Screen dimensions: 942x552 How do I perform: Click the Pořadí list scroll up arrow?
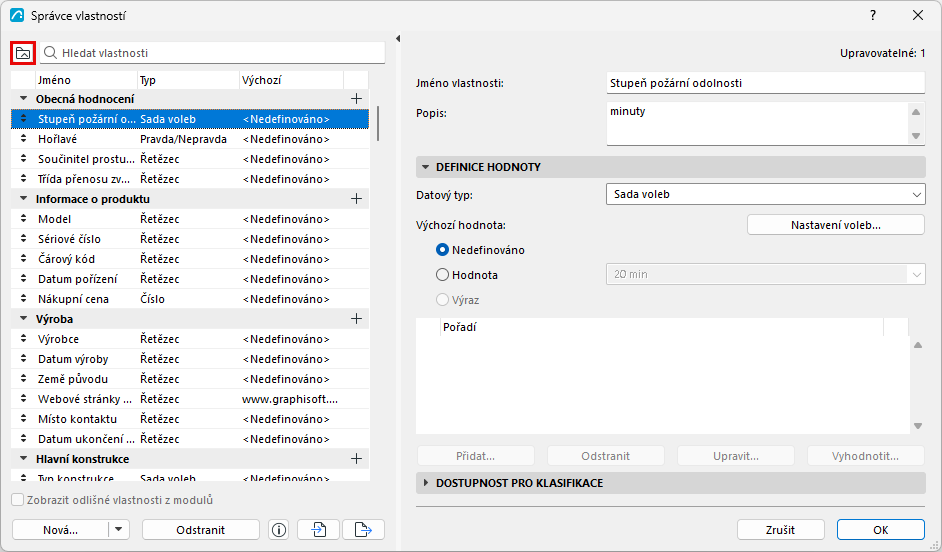point(918,345)
